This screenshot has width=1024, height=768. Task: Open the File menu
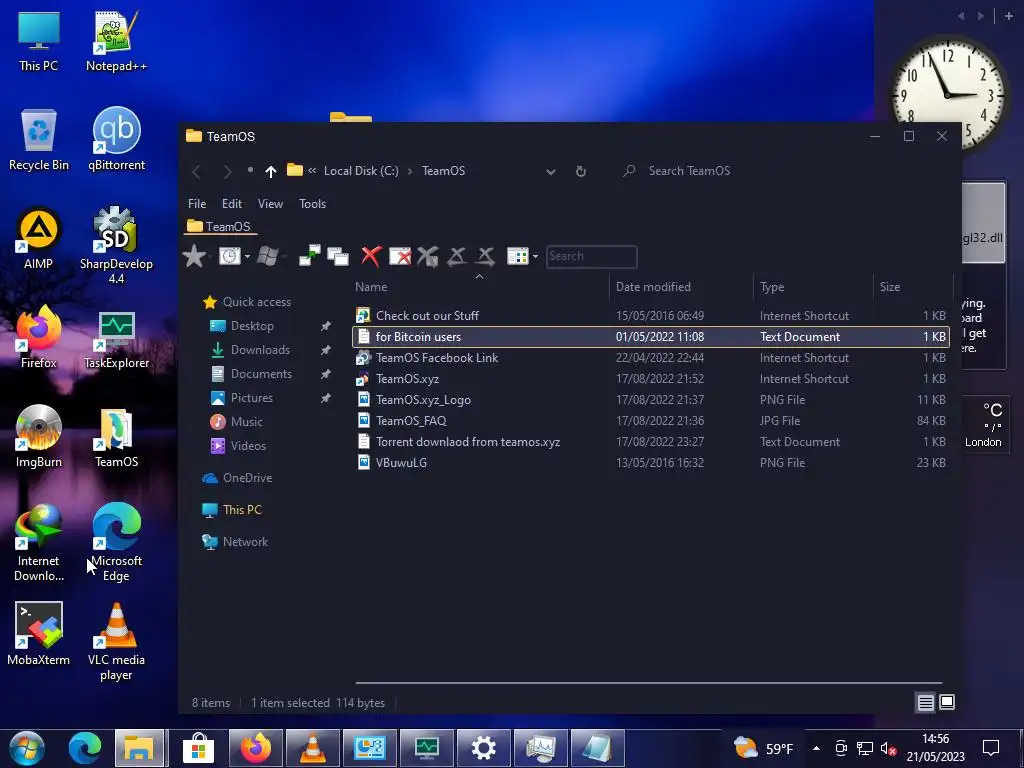tap(197, 204)
